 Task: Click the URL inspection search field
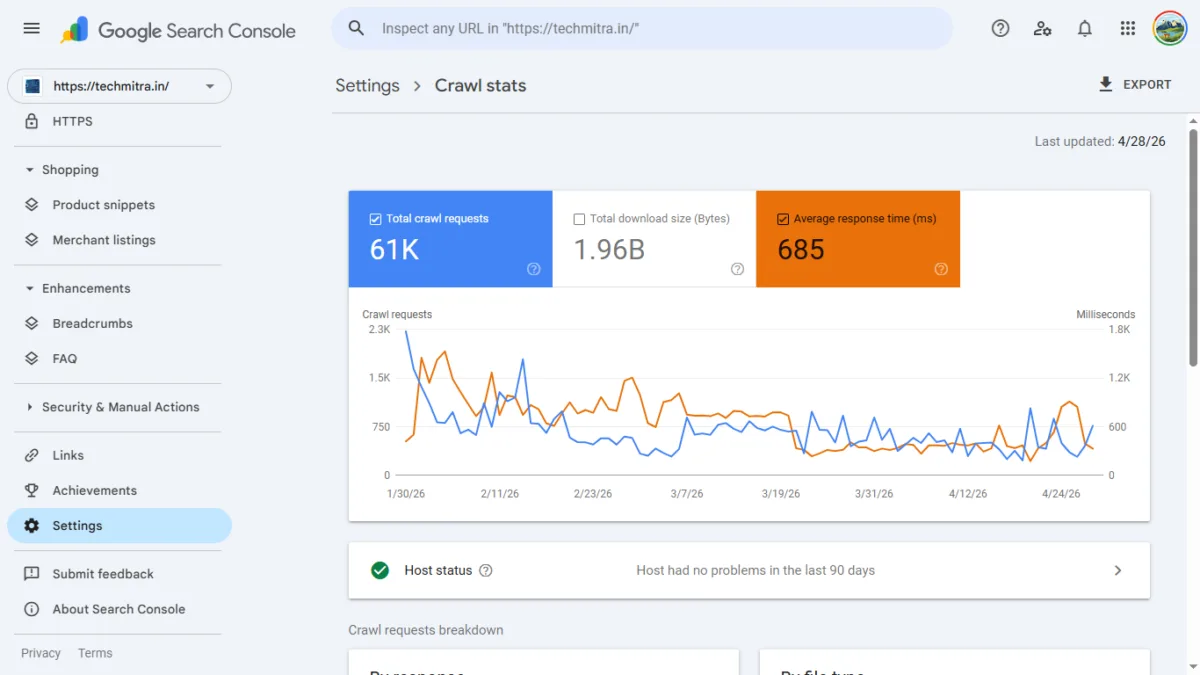(x=642, y=29)
